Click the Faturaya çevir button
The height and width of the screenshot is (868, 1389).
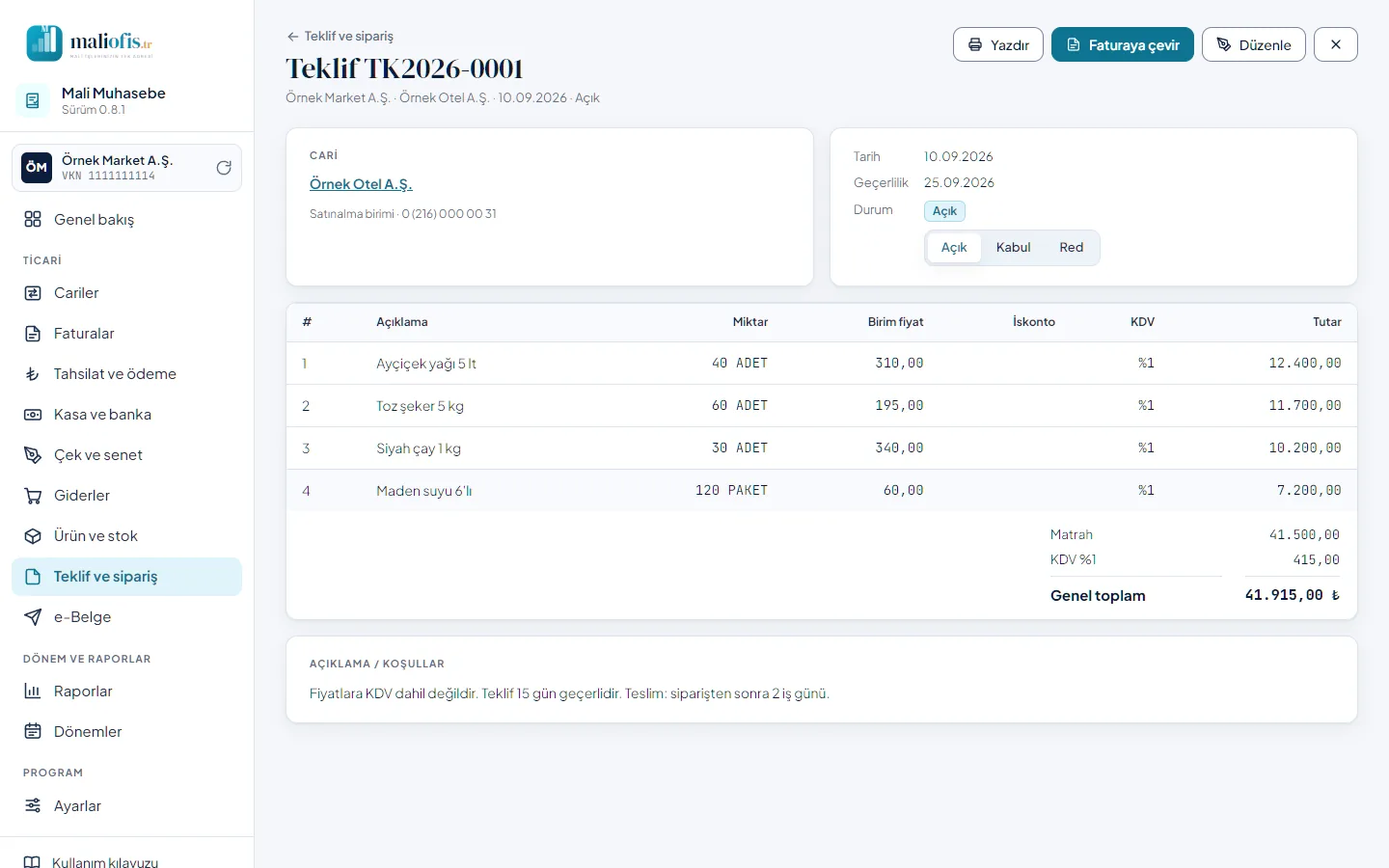[1123, 44]
